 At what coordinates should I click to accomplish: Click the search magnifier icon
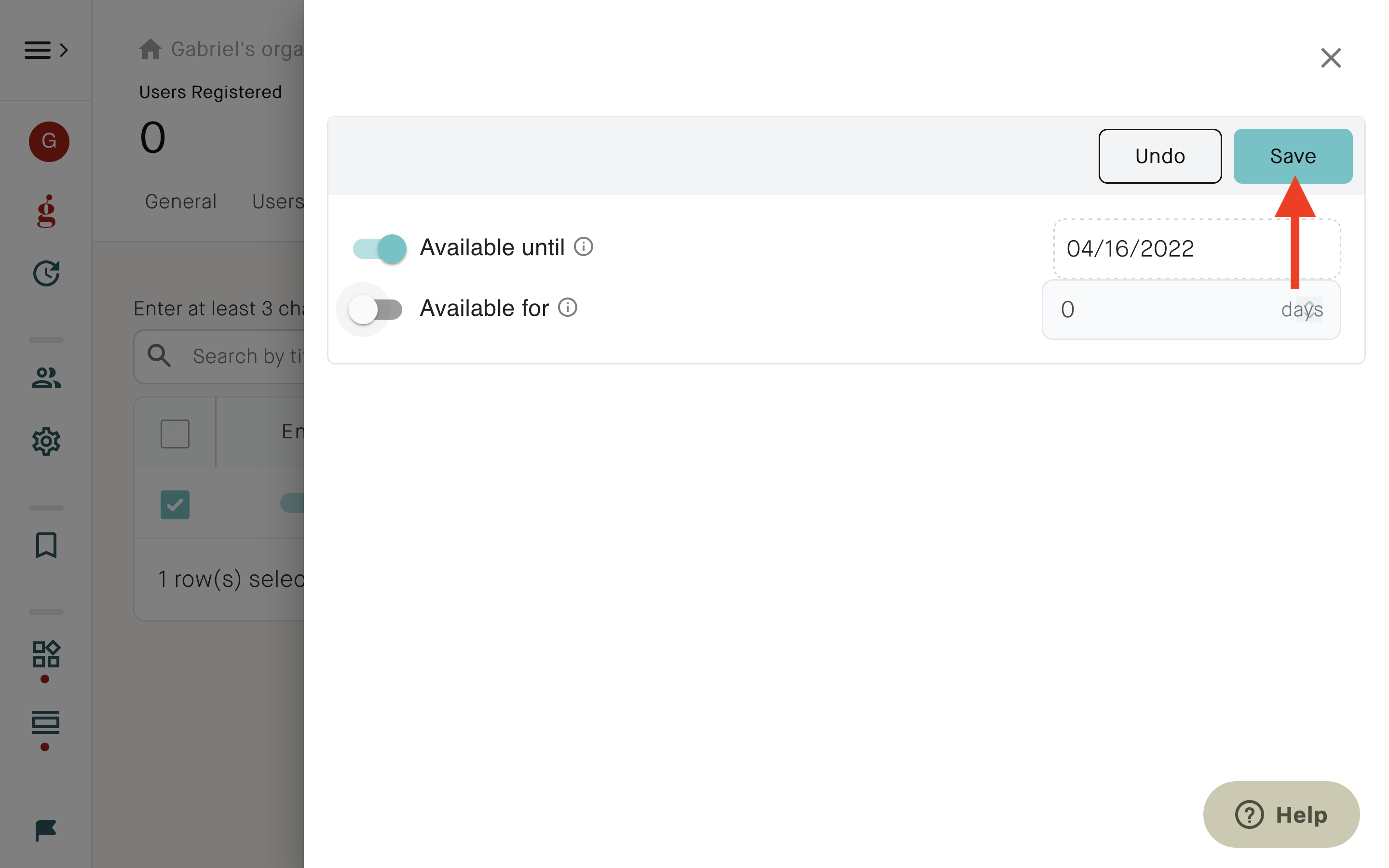coord(159,356)
